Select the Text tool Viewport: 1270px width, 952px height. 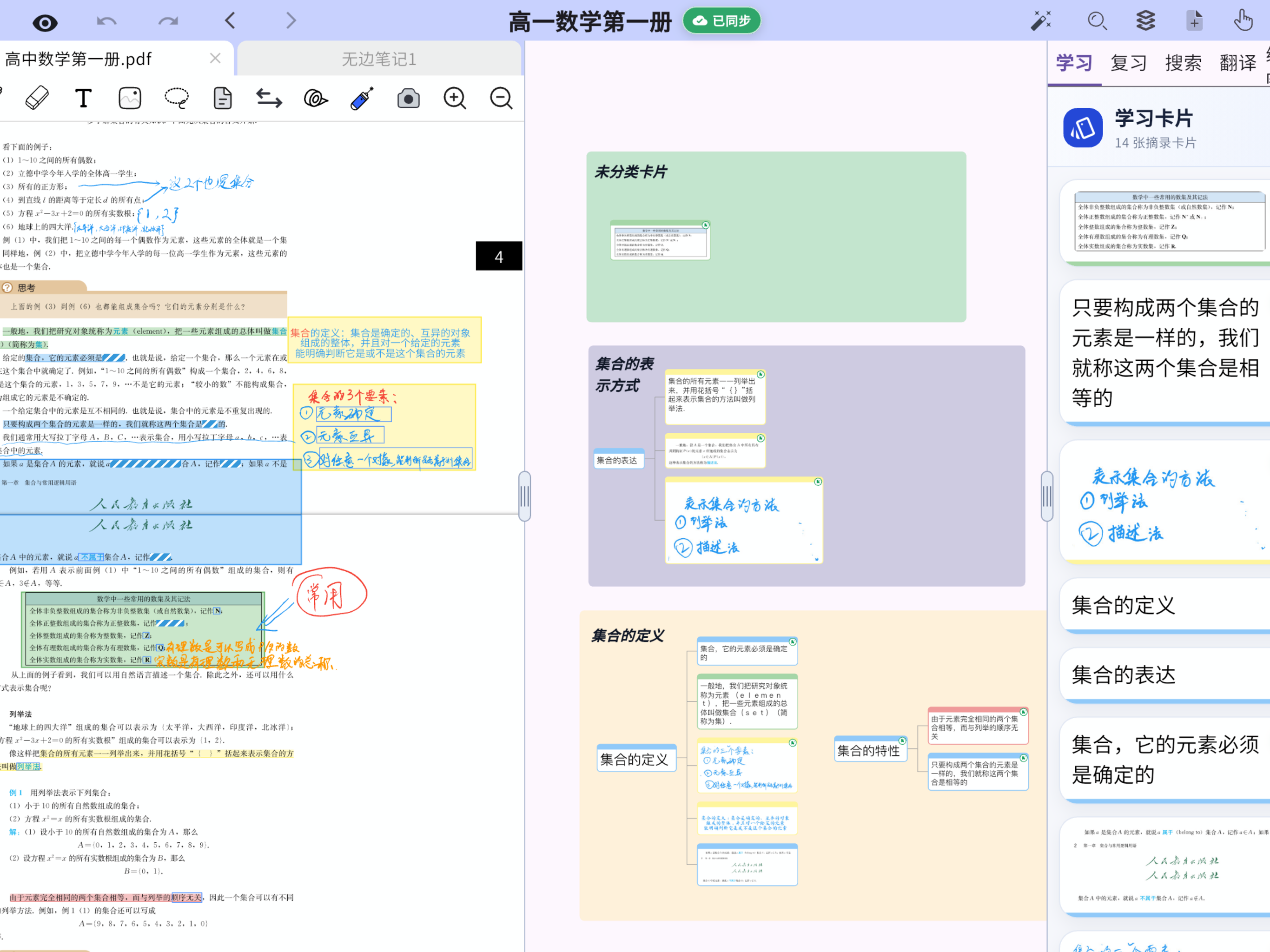click(83, 98)
